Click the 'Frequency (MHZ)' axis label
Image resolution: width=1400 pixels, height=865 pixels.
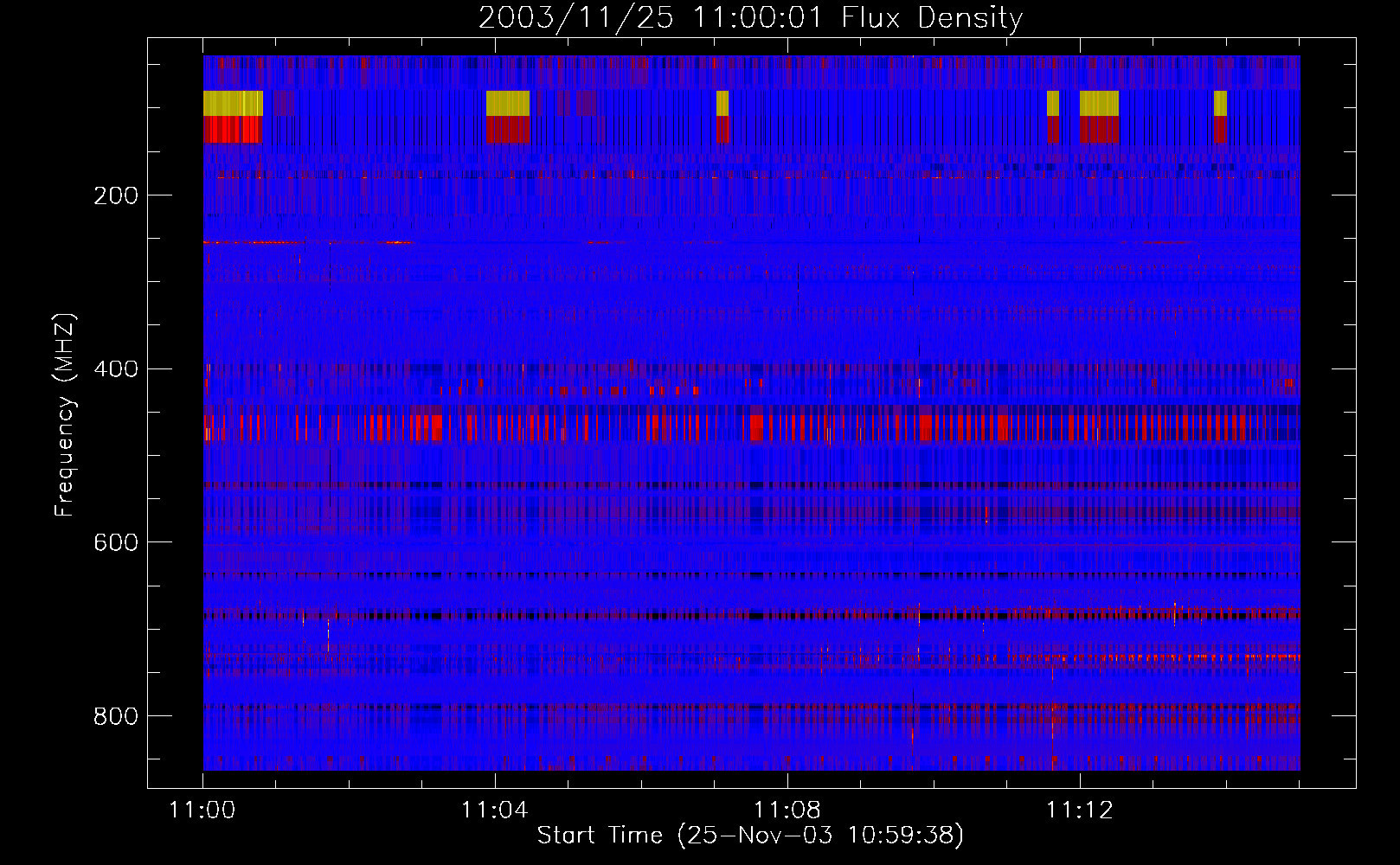click(64, 415)
